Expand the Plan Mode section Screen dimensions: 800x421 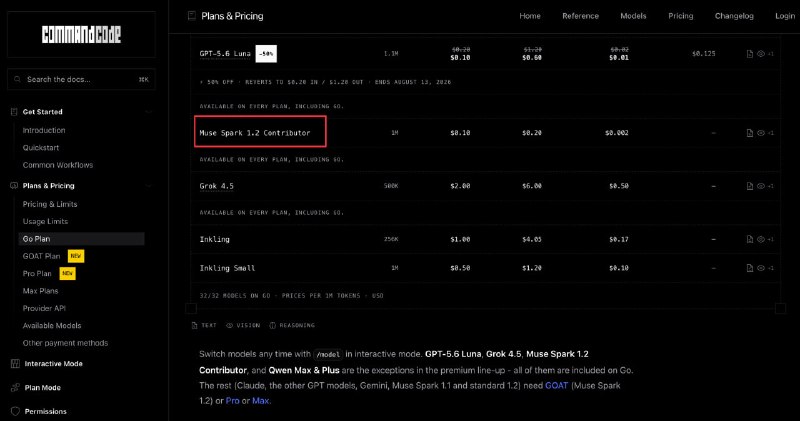(42, 388)
